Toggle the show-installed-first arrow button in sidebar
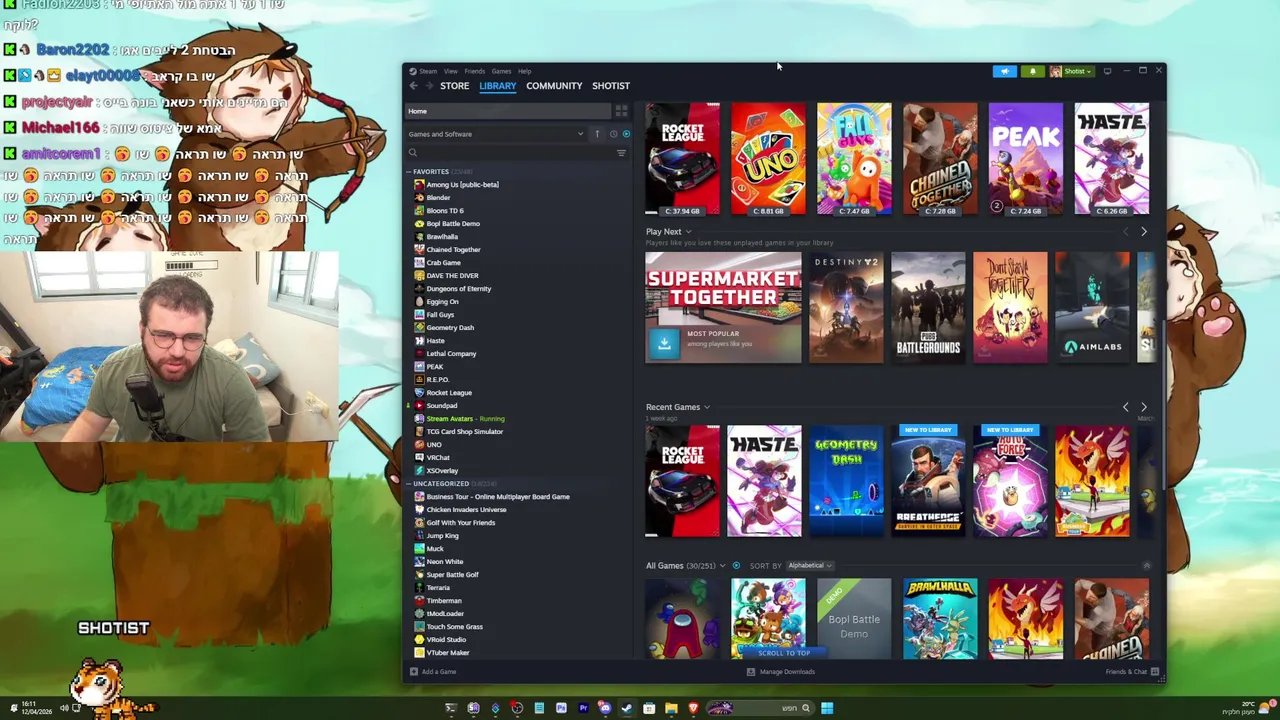 [597, 134]
